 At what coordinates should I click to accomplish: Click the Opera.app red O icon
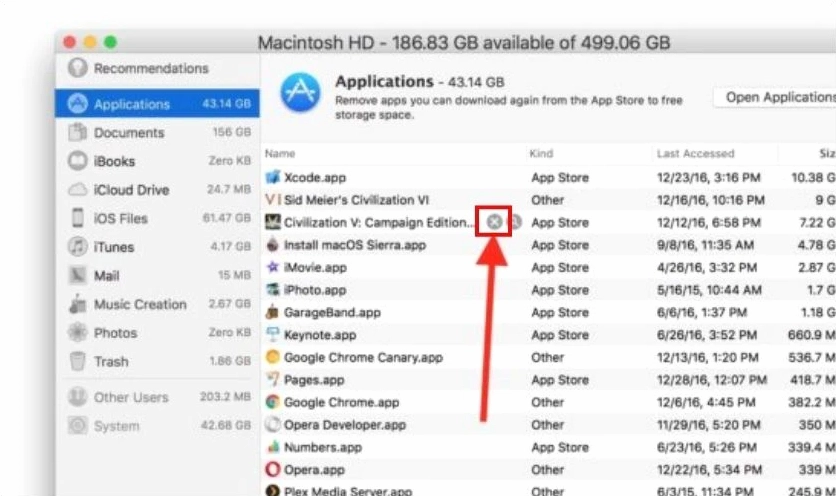tap(273, 469)
